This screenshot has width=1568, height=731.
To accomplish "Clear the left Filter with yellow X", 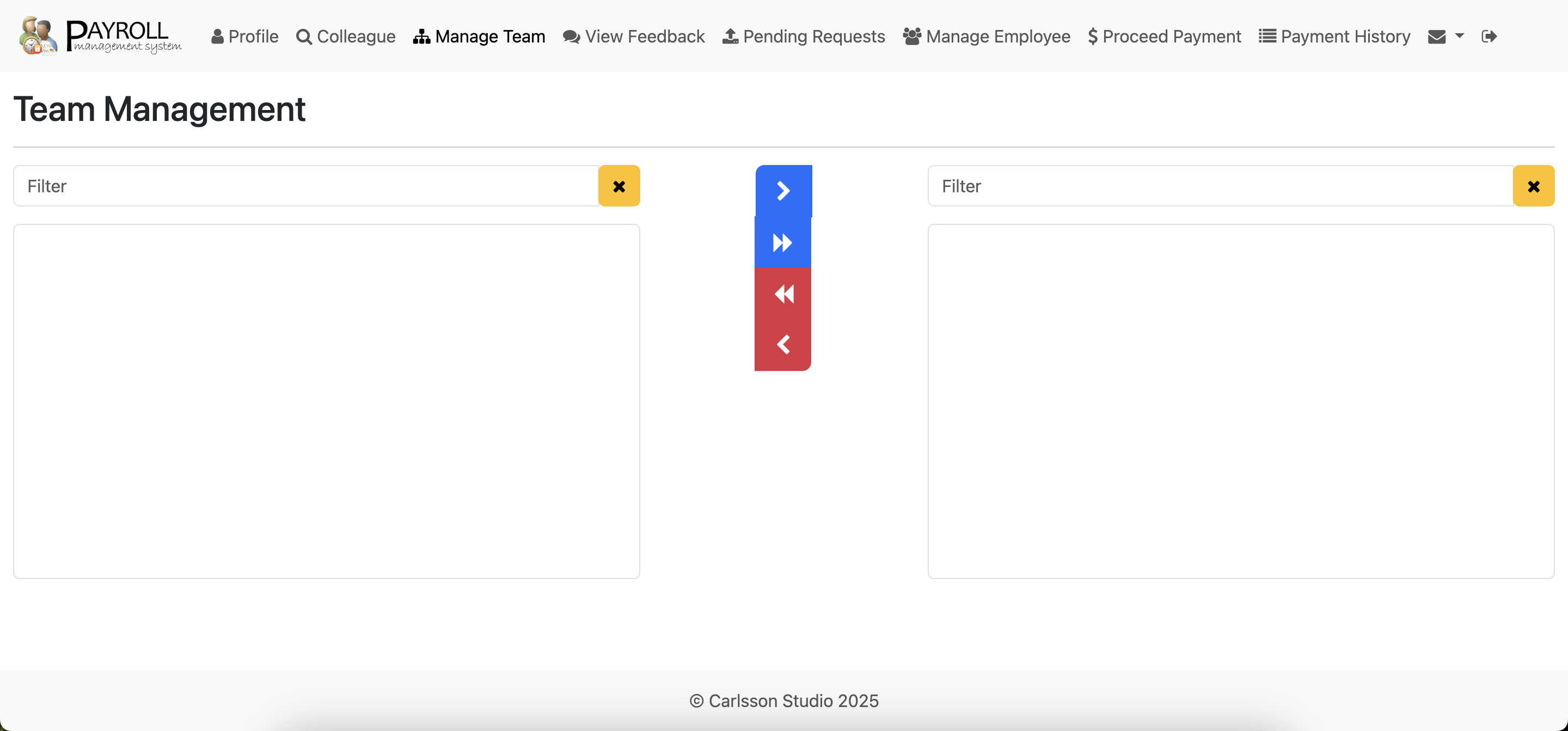I will 619,186.
